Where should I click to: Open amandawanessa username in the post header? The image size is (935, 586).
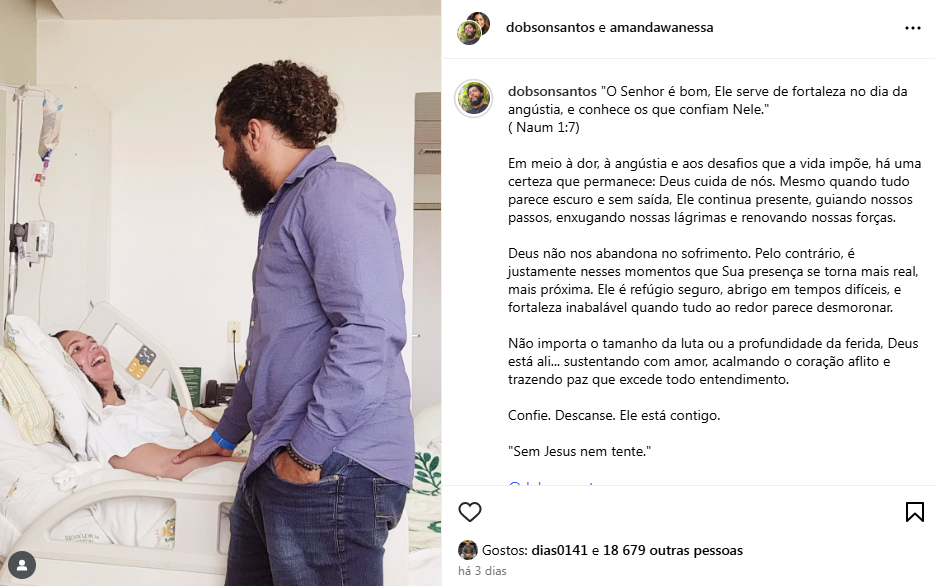click(661, 27)
